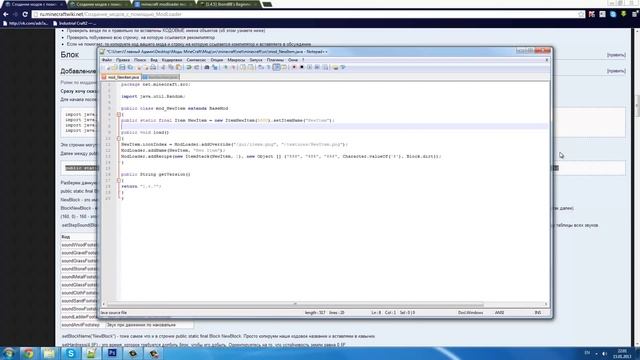640x360 pixels.
Task: Open Skype from the taskbar
Action: (71, 353)
